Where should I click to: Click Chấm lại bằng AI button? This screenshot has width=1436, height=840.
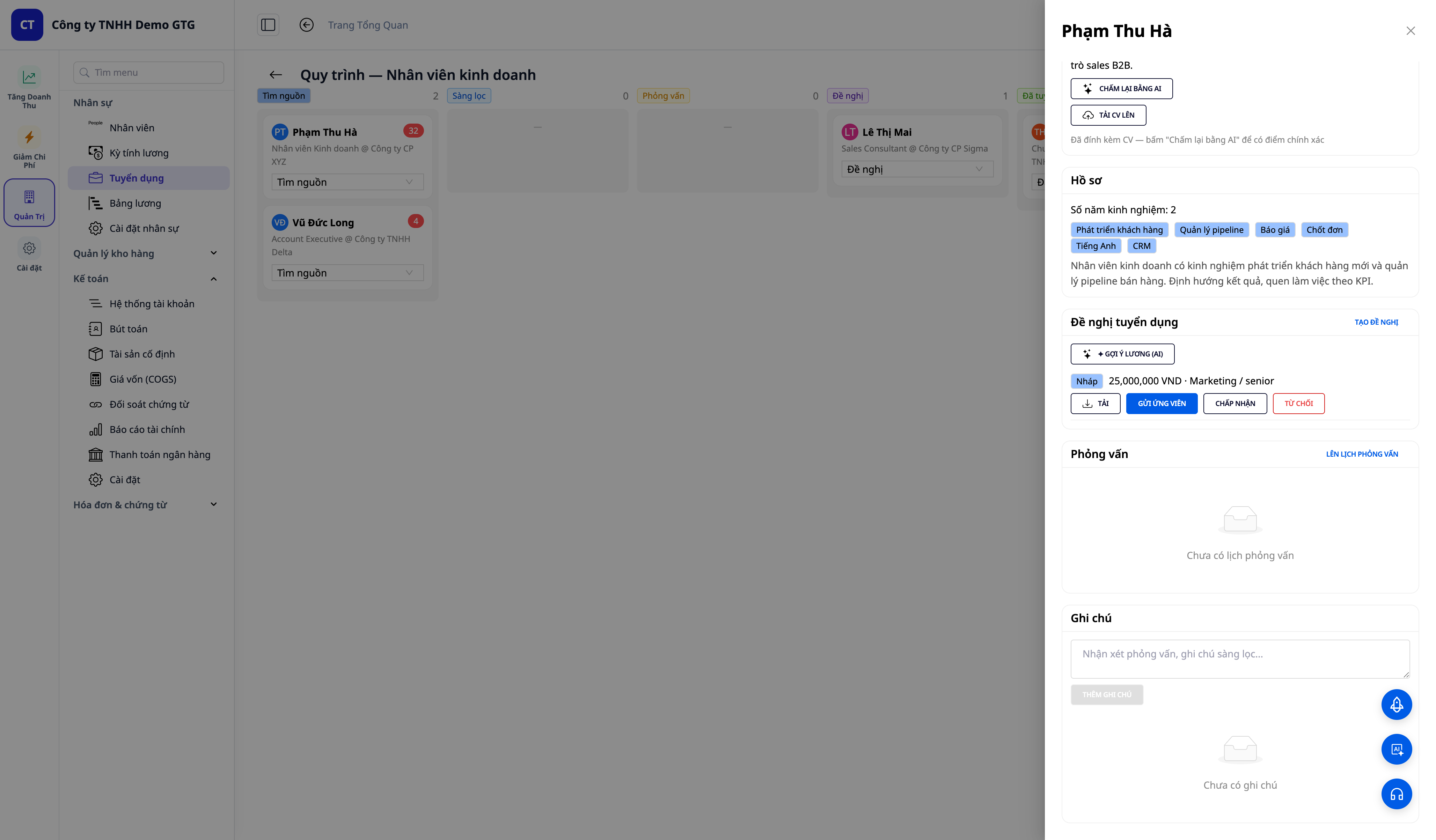1121,88
